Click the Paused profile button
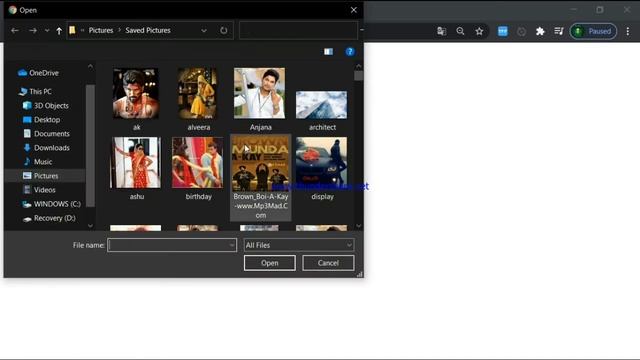Image resolution: width=640 pixels, height=360 pixels. point(593,31)
